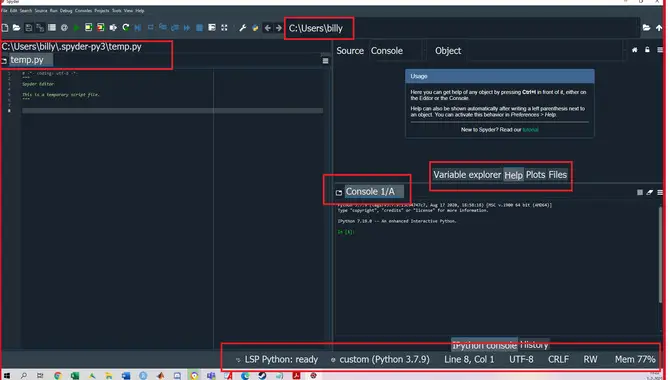Switch to the History tab
The width and height of the screenshot is (670, 380).
click(x=534, y=345)
